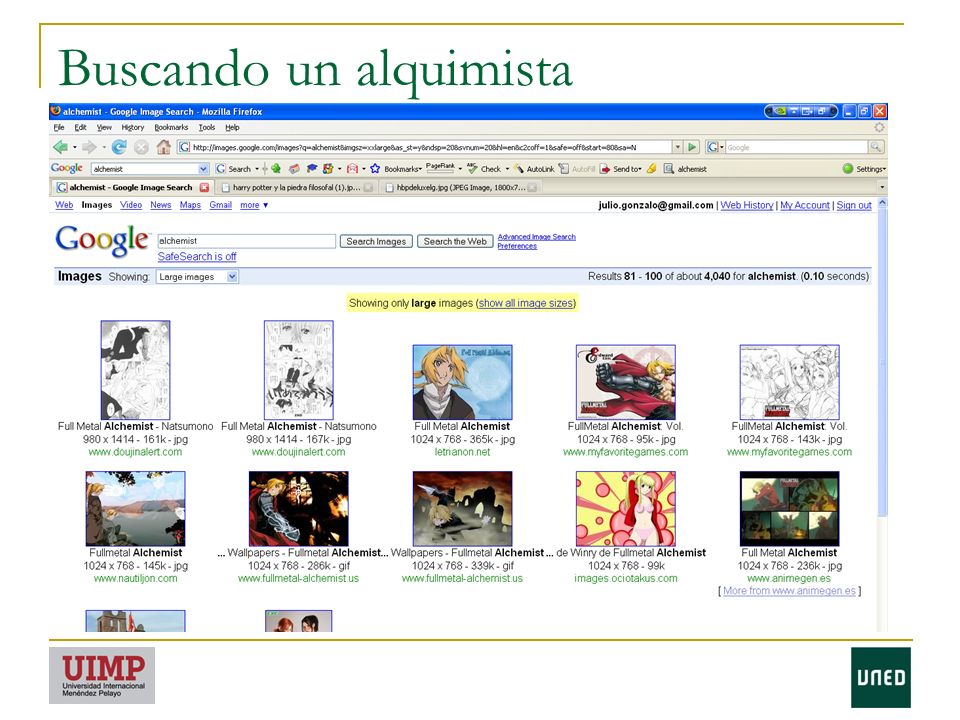Open the History menu

[133, 127]
